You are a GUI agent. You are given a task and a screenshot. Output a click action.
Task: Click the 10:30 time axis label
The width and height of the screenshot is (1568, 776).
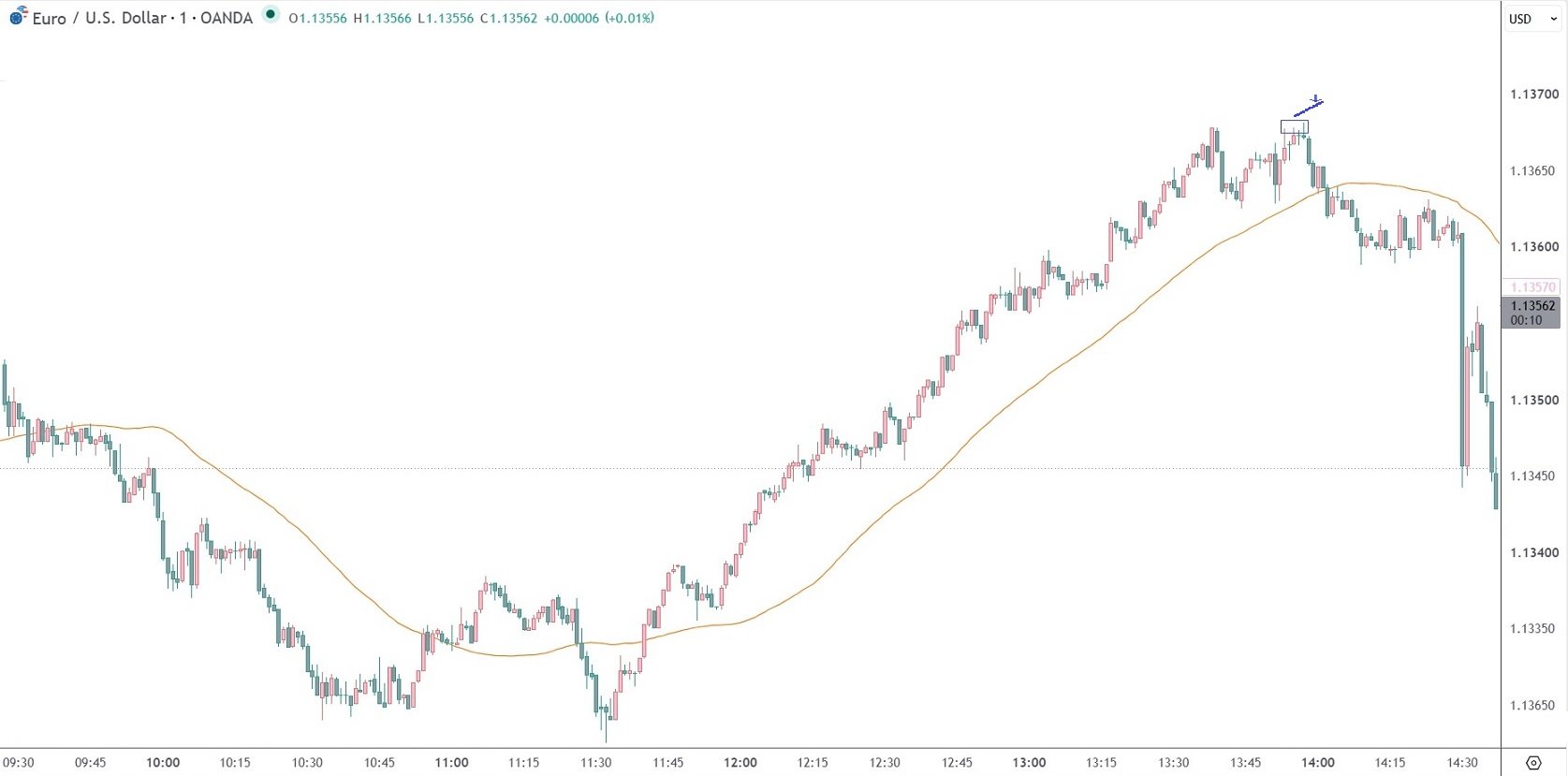(x=307, y=763)
